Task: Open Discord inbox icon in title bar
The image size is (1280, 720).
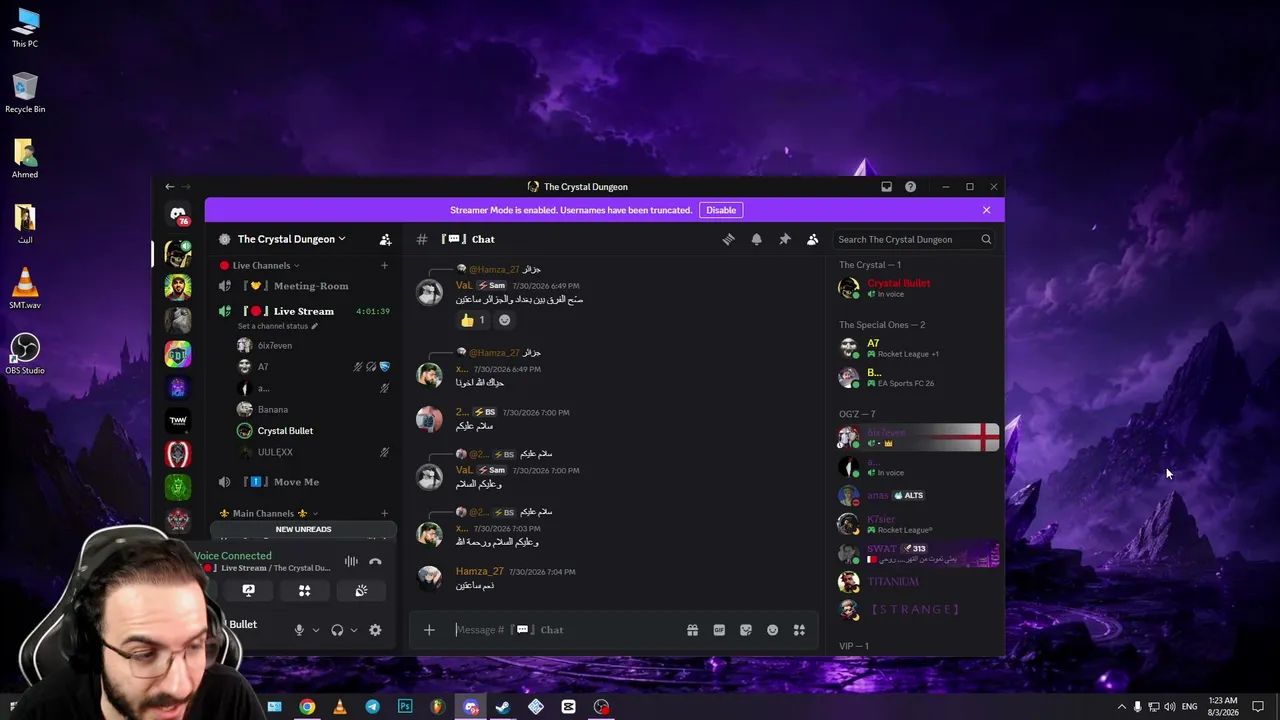Action: (886, 187)
